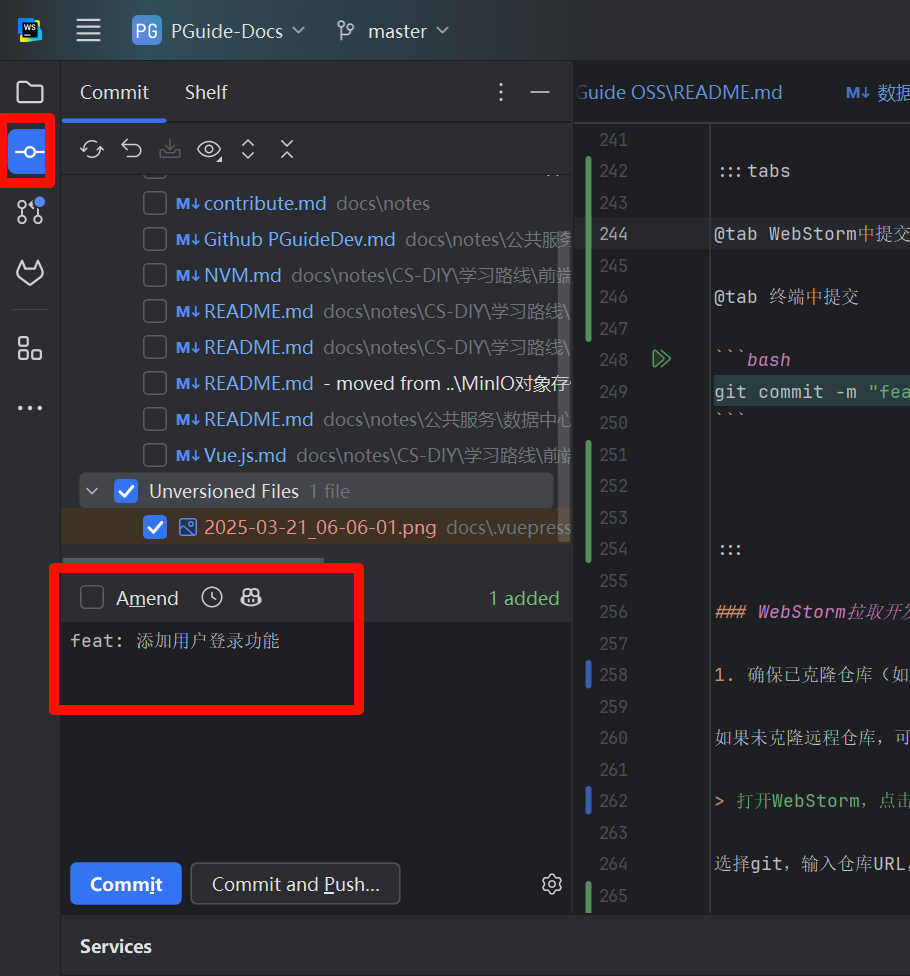The width and height of the screenshot is (910, 976).
Task: Click the Commit and Push button
Action: click(x=295, y=884)
